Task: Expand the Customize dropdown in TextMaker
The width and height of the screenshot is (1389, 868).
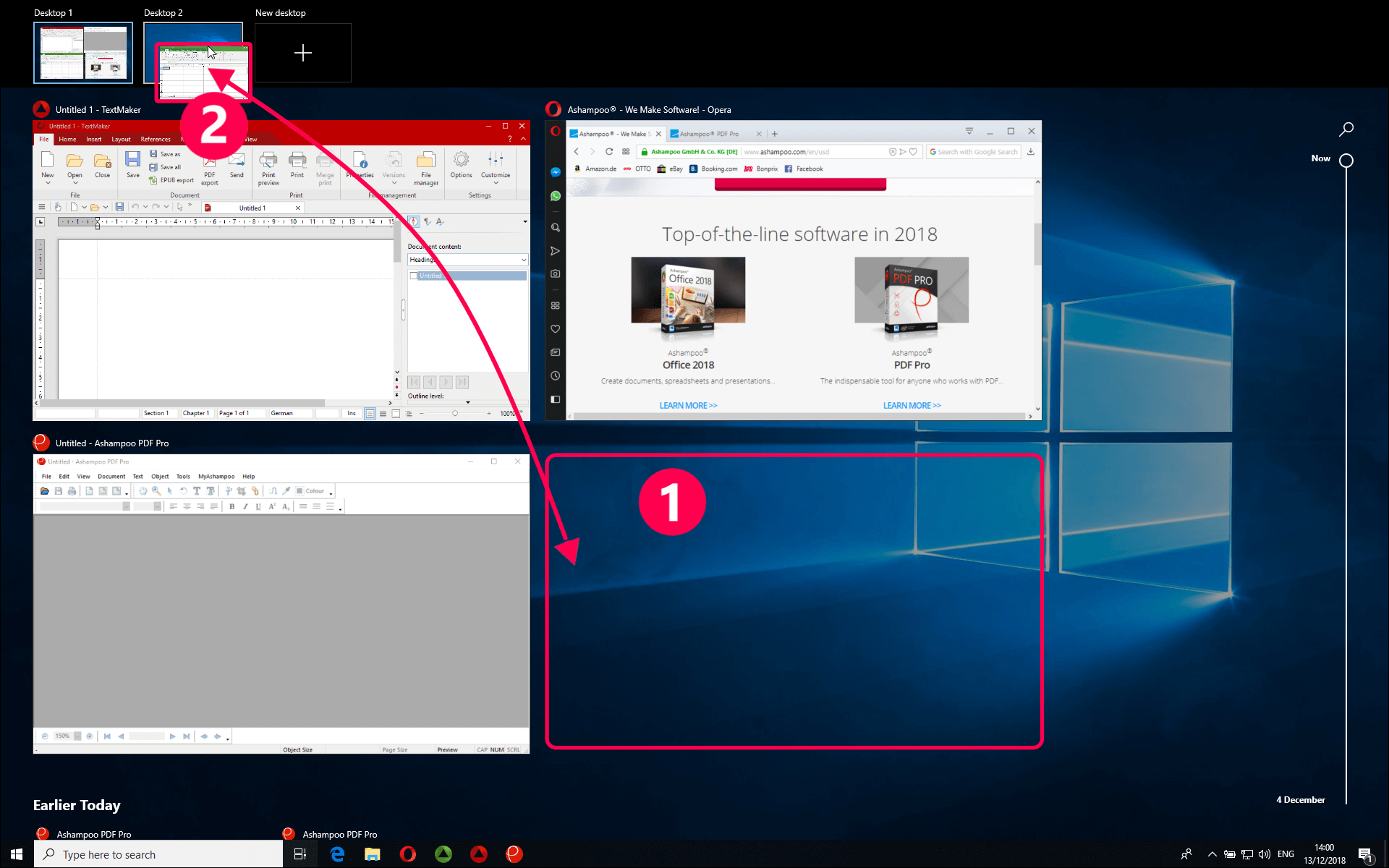Action: [496, 183]
